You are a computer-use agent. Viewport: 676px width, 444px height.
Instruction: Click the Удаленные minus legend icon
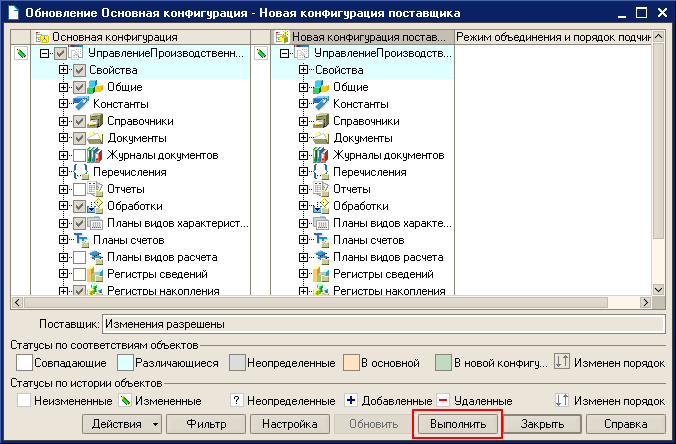443,400
